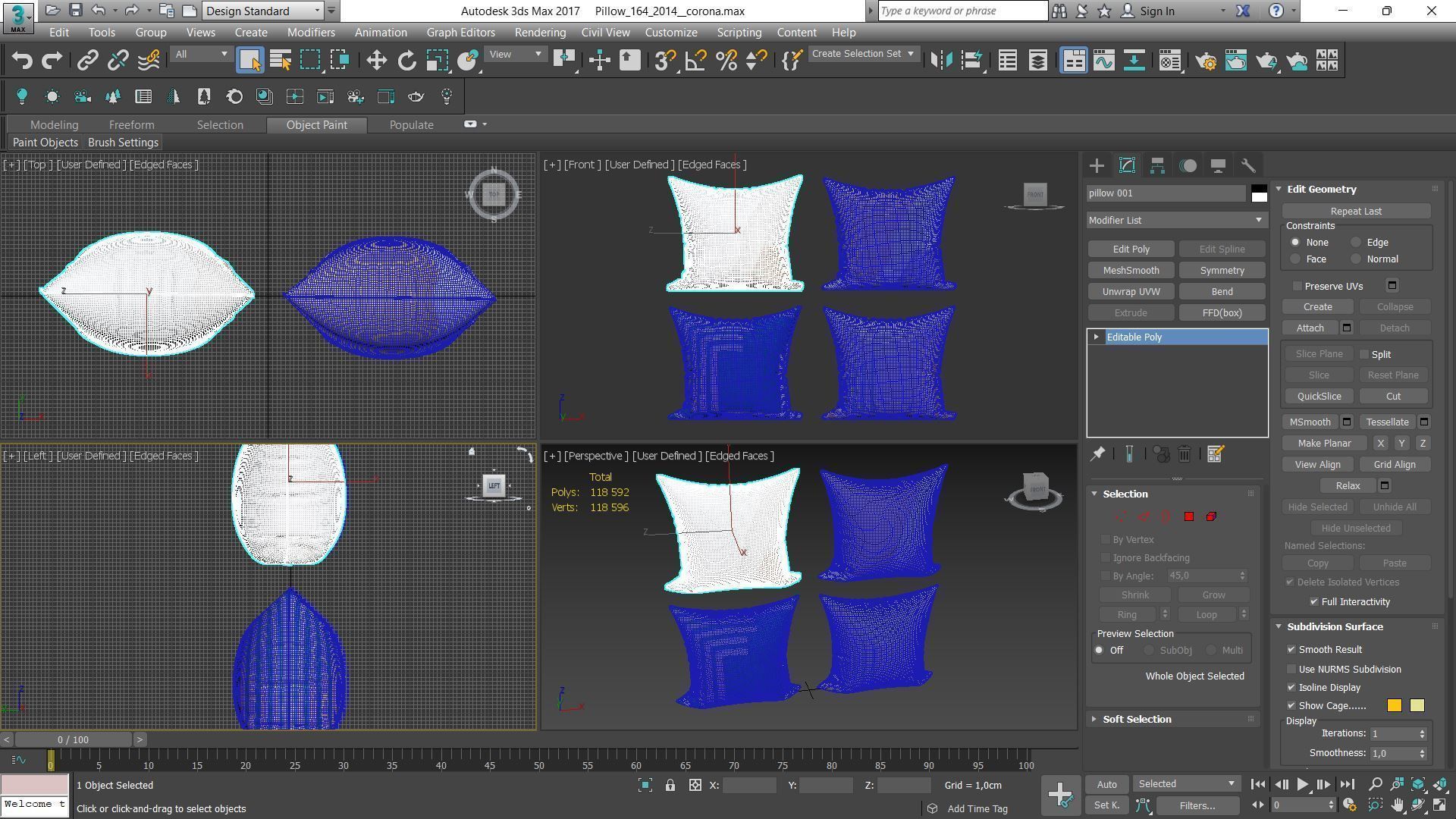Expand the Soft Selection rollout
Viewport: 1456px width, 819px height.
pos(1137,719)
